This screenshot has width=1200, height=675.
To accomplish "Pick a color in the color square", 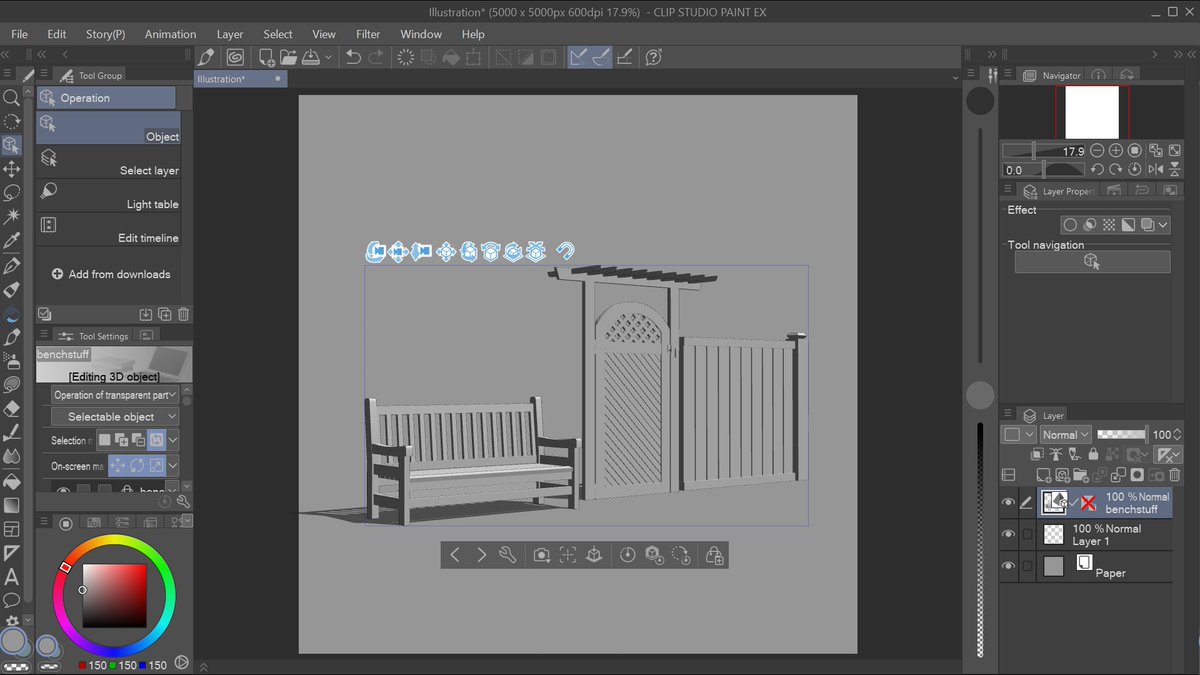I will 114,596.
